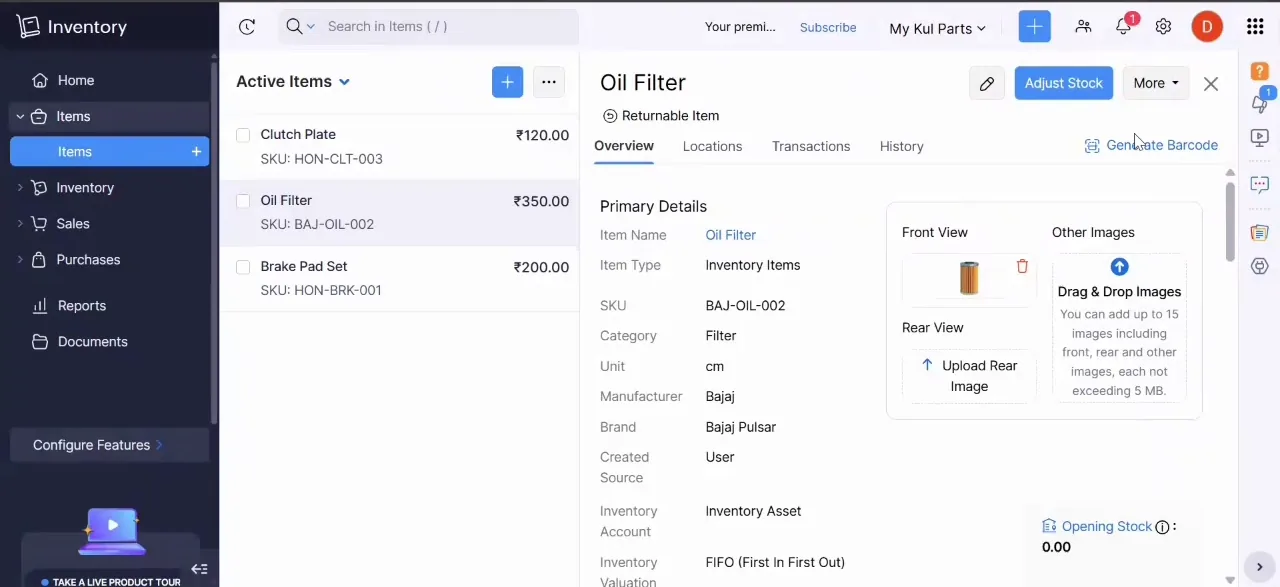Click the Oil Filter item name link
The width and height of the screenshot is (1280, 587).
point(730,235)
